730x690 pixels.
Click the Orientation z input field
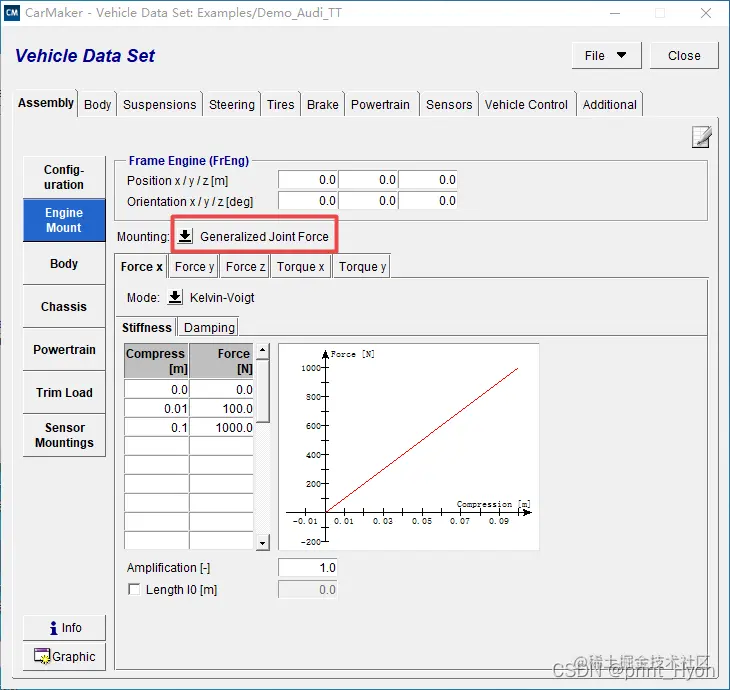click(x=428, y=201)
